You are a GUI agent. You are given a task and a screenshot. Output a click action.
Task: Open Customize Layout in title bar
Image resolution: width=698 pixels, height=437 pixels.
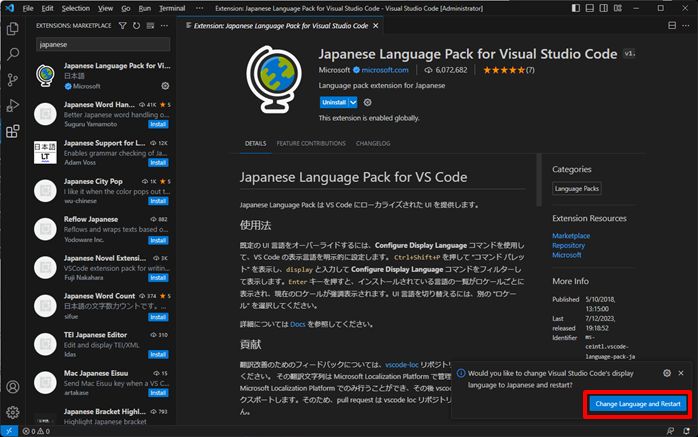[x=618, y=8]
